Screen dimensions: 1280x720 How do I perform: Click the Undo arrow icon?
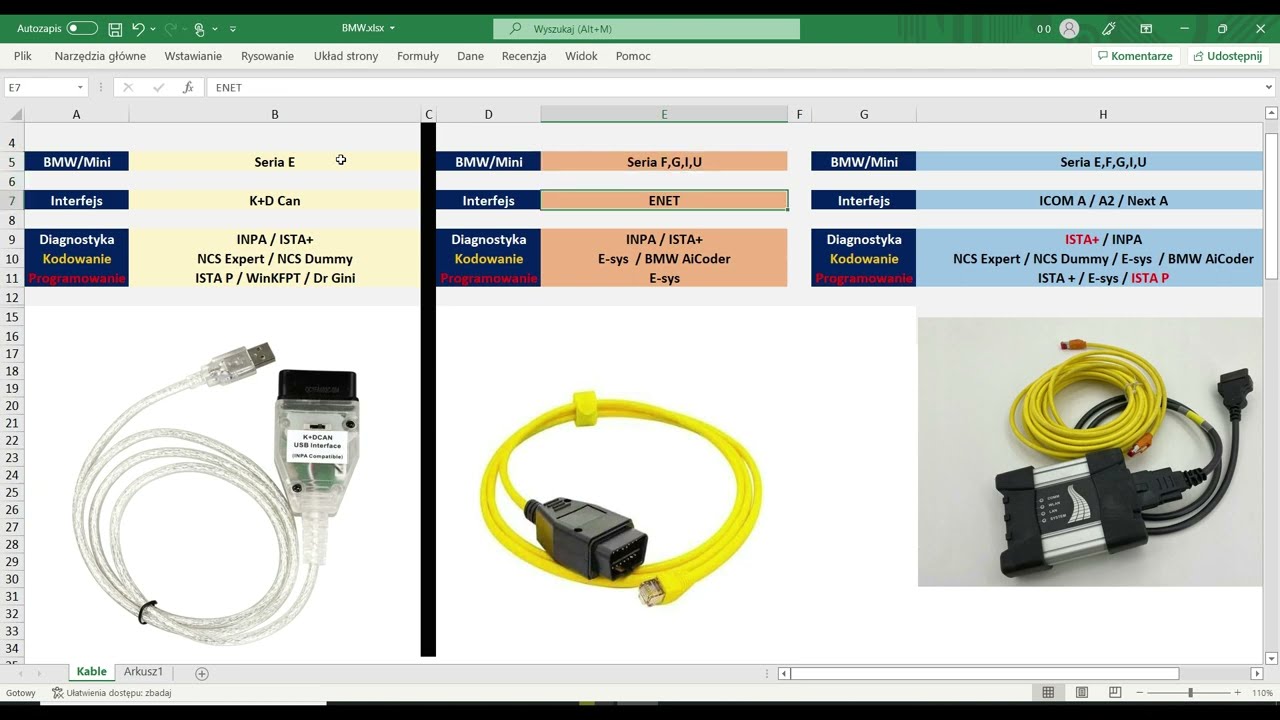[x=138, y=29]
